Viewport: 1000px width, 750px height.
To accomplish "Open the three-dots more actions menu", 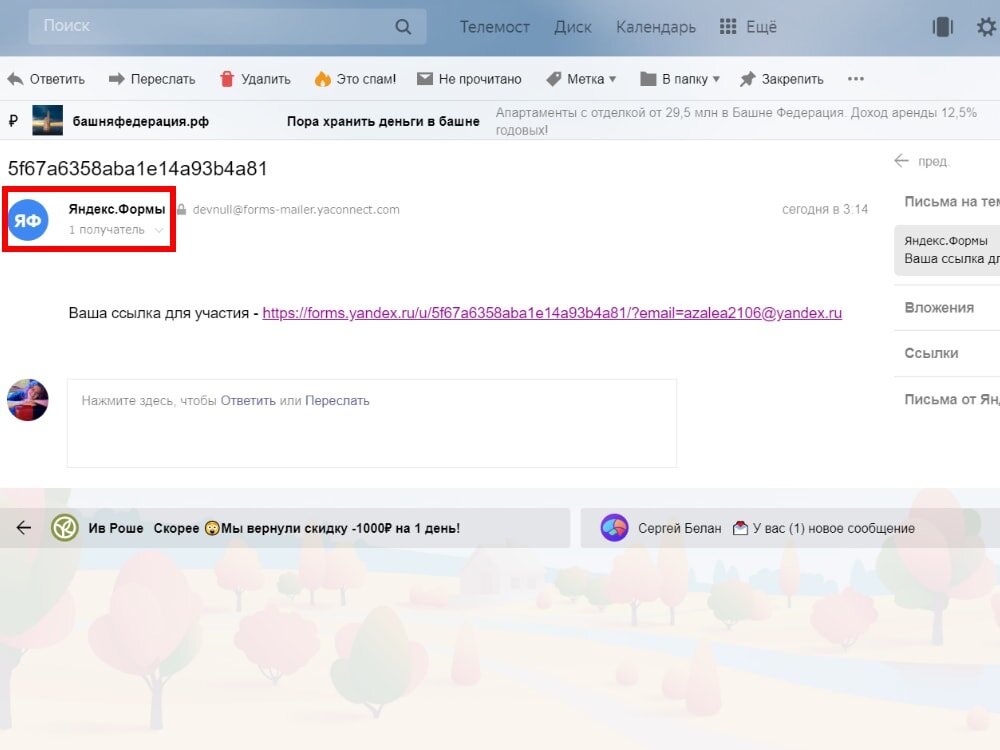I will [x=856, y=79].
